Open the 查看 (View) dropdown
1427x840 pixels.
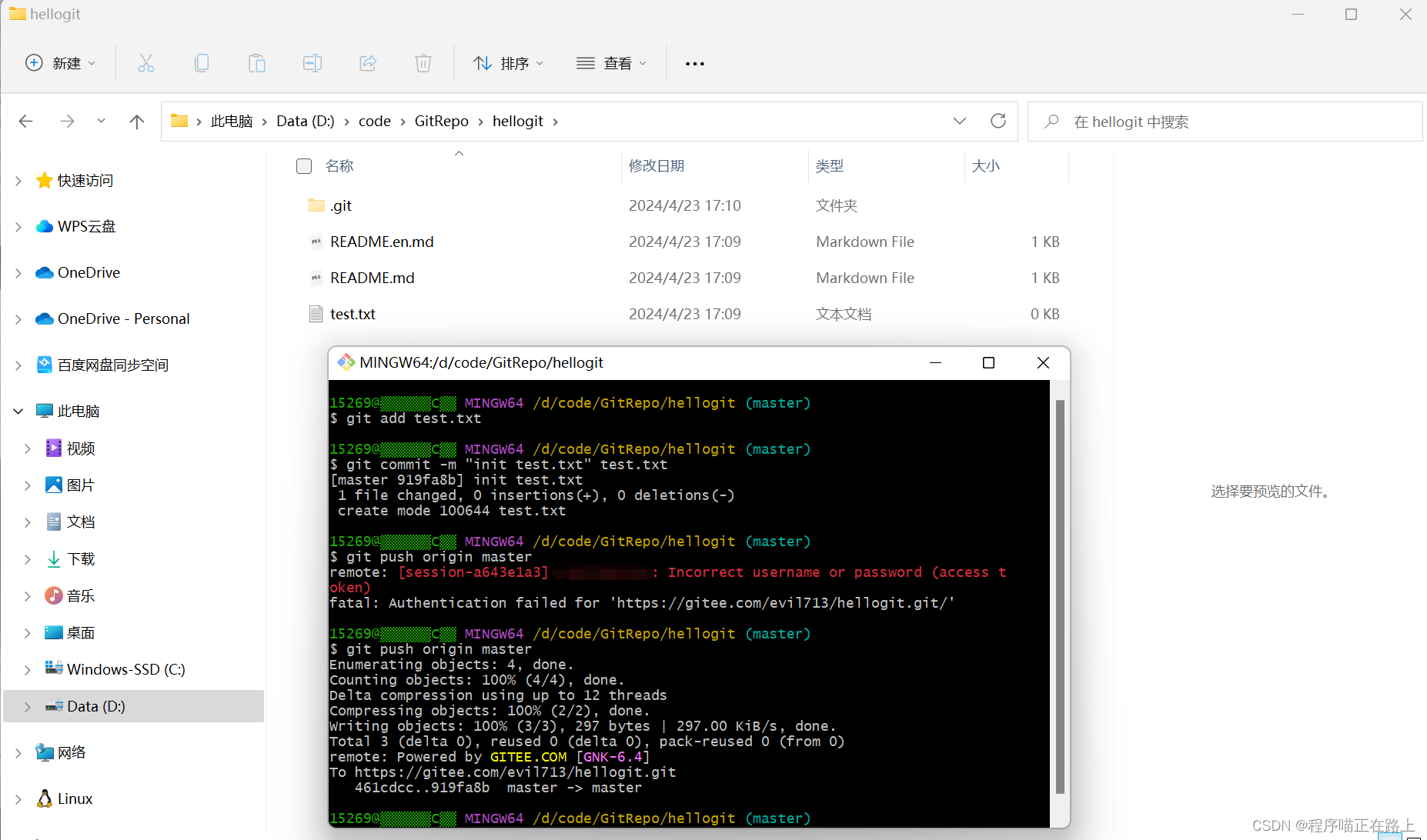pos(612,63)
